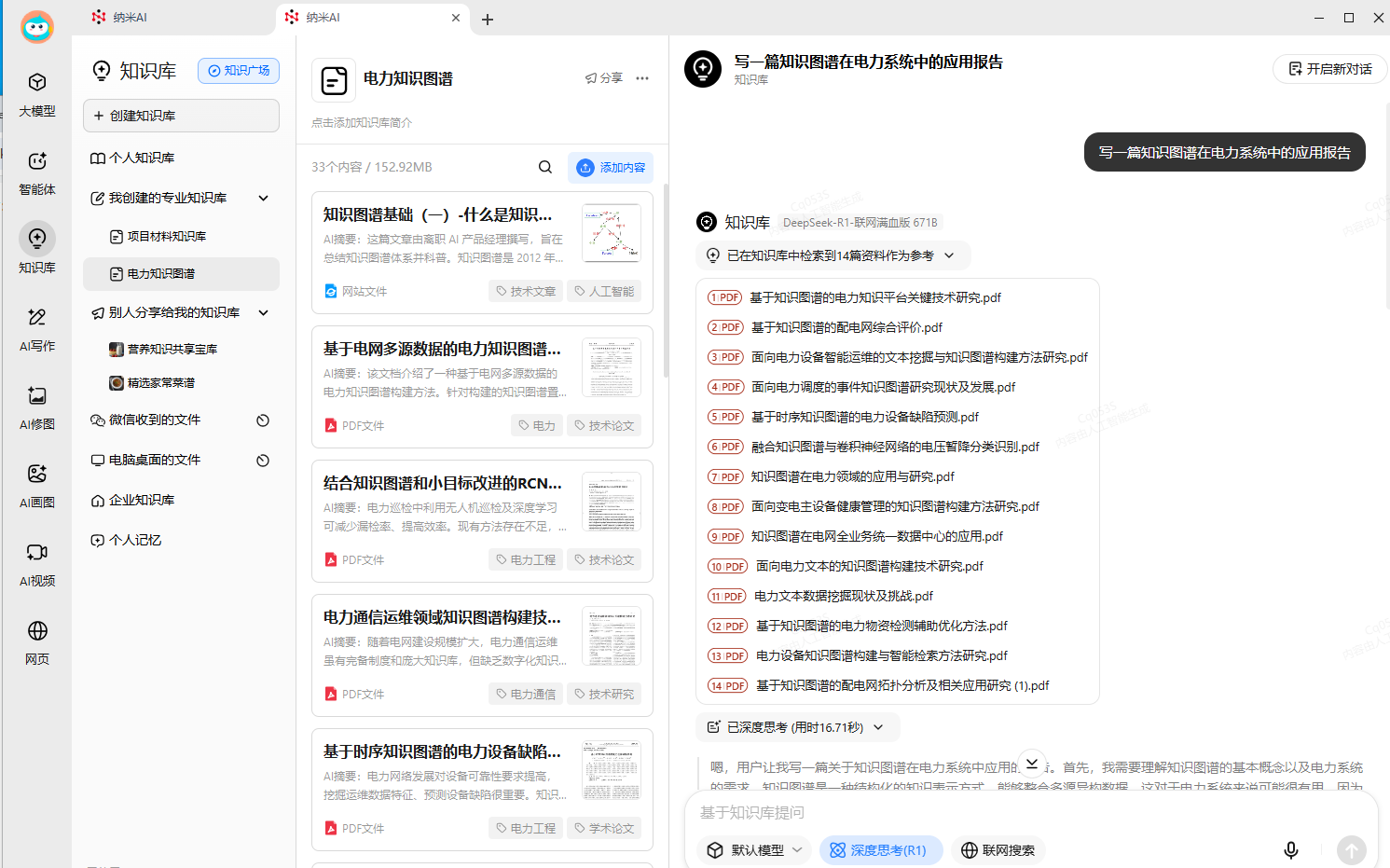
Task: Open 精选家常菜谱 shared library
Action: coord(181,383)
